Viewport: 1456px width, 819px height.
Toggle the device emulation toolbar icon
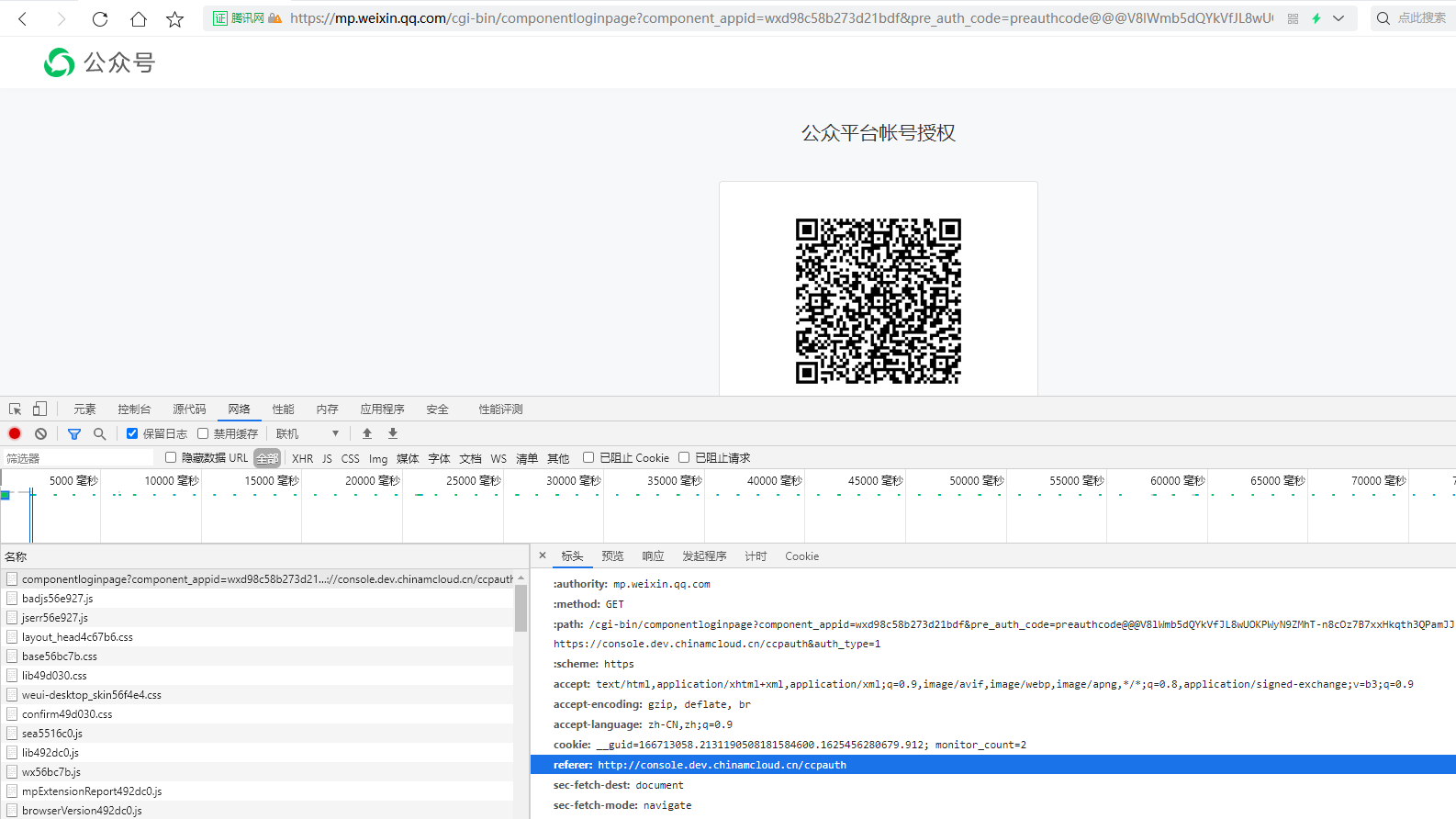click(39, 409)
